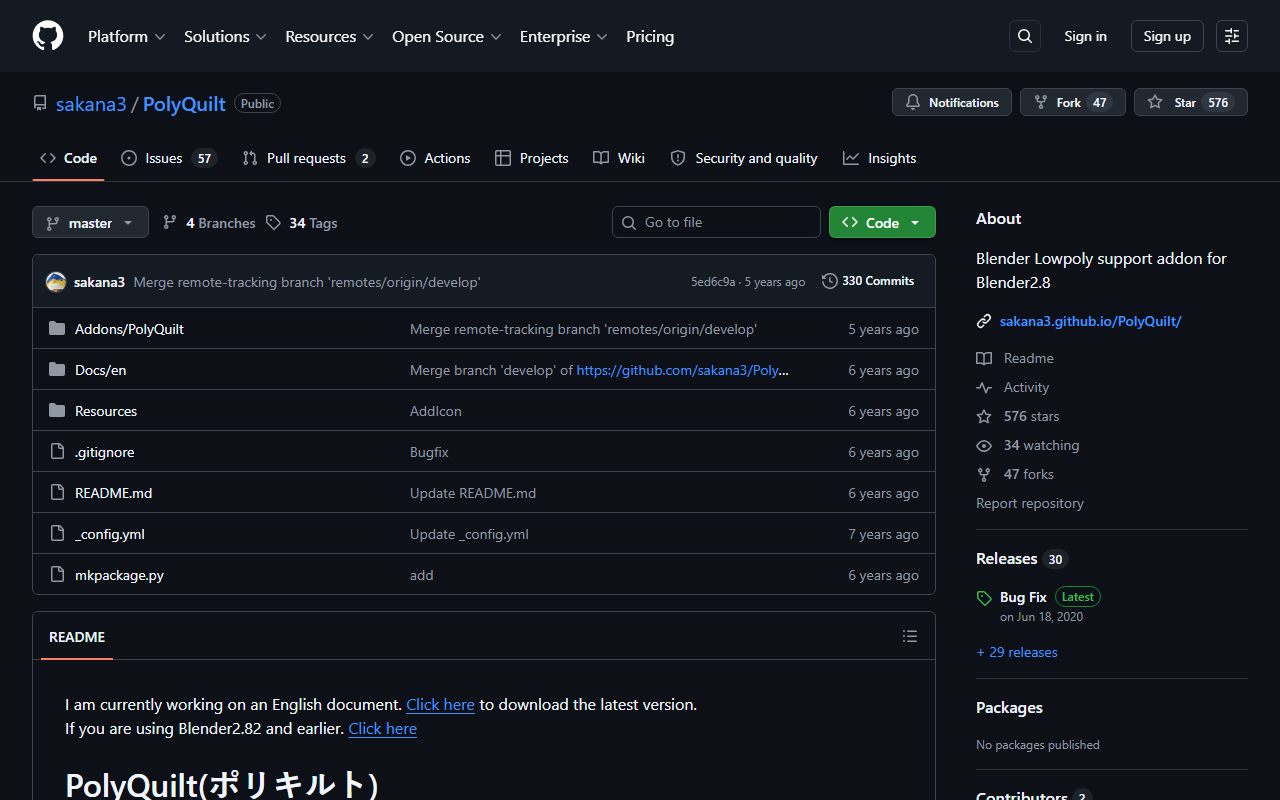Screen dimensions: 1280x800
Task: Click the commit history clock icon
Action: pos(830,281)
